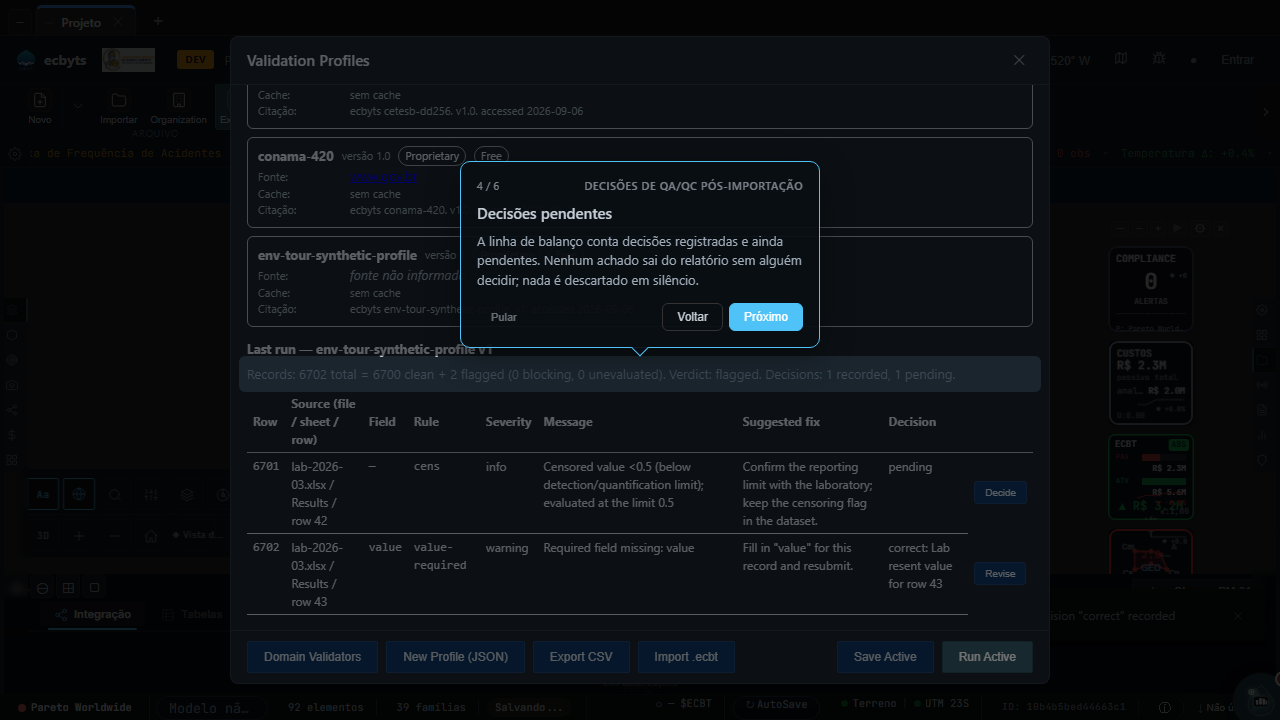
Task: Toggle the Aa text labels button
Action: click(43, 494)
